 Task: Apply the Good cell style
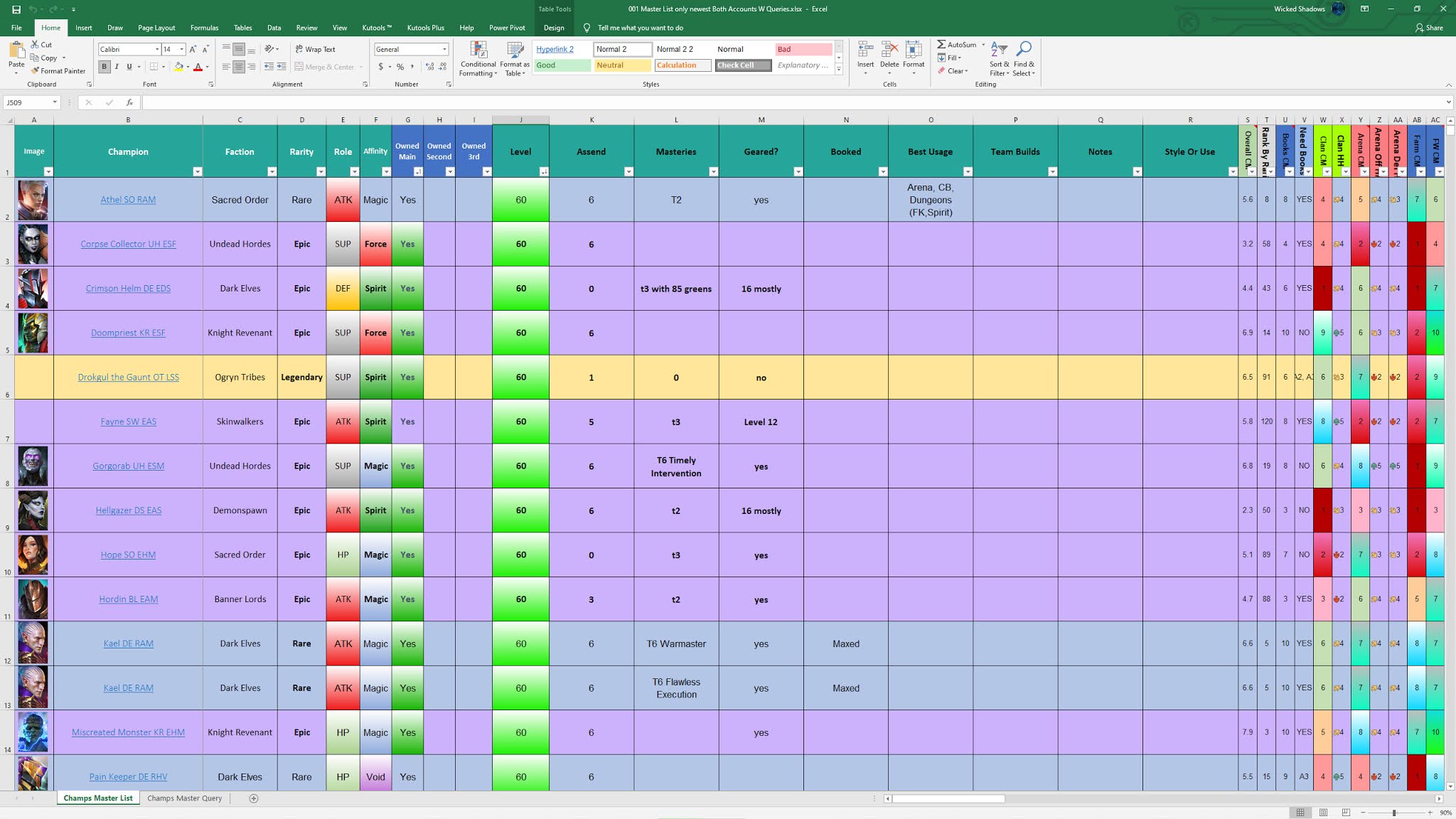pyautogui.click(x=562, y=65)
